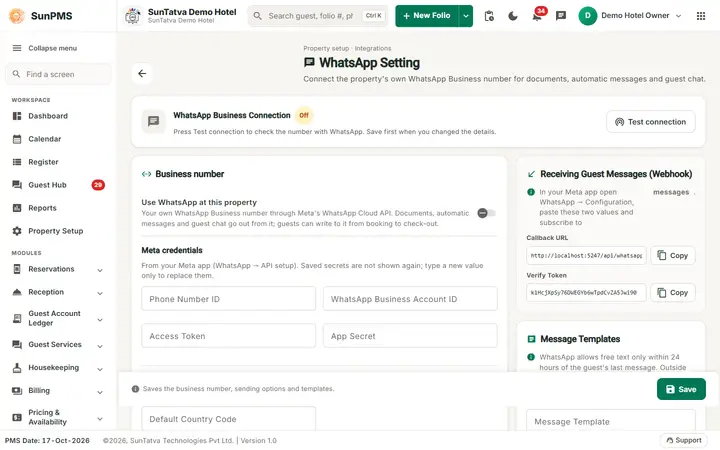Click the info icon beside save note
720x450 pixels.
click(135, 389)
